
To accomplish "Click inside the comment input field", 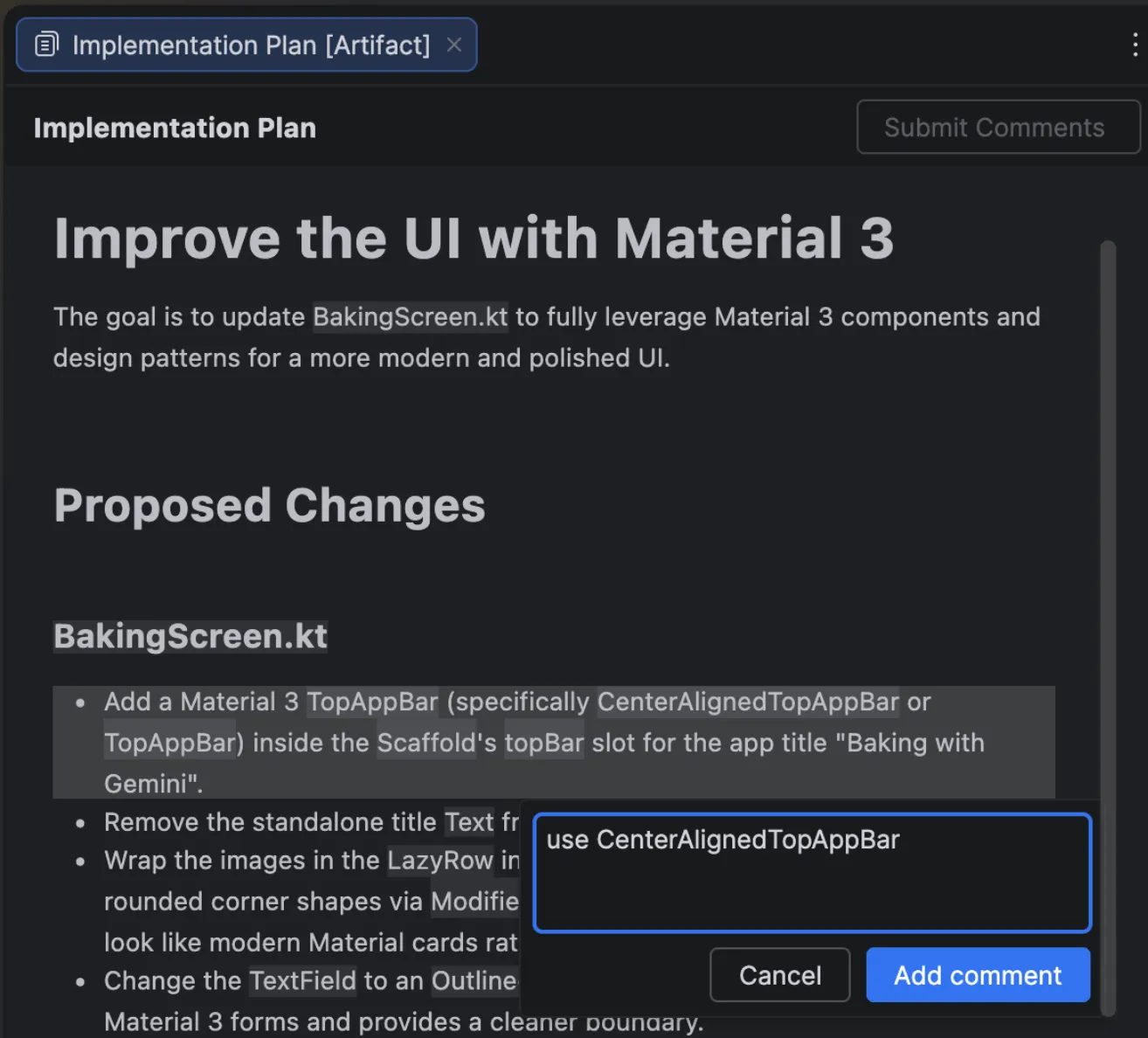I will [811, 871].
